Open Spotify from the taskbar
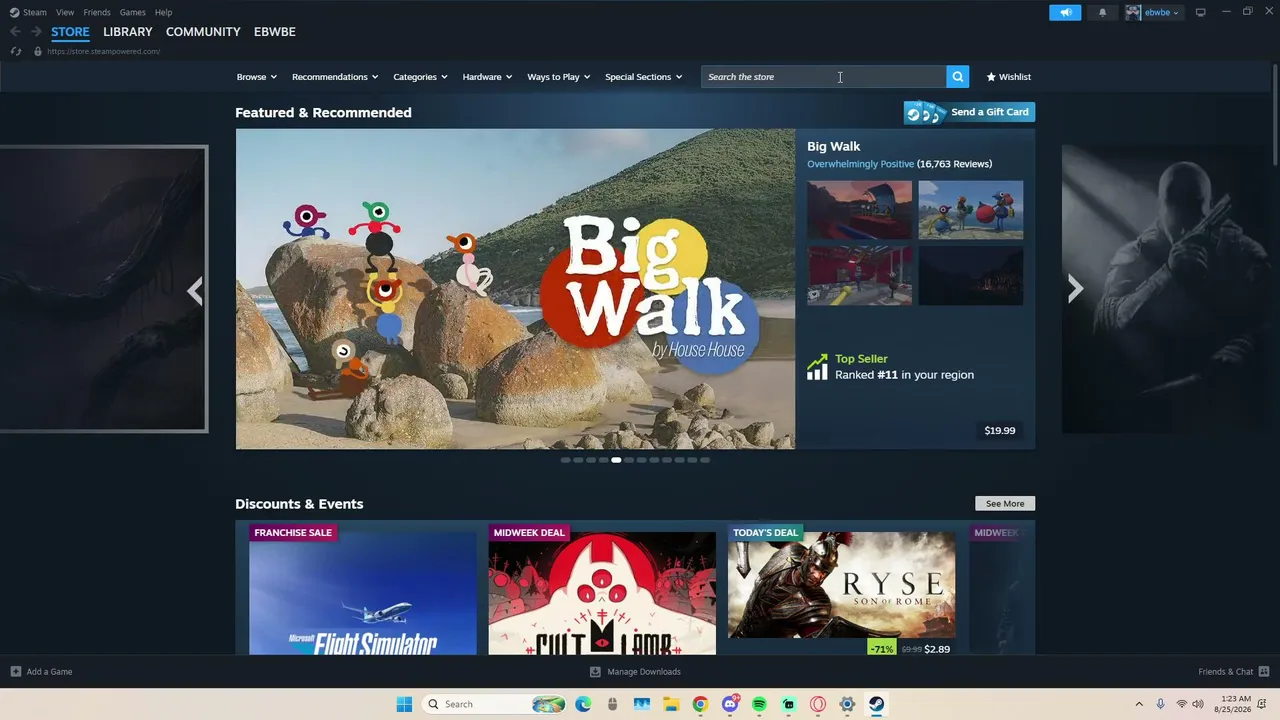Screen dimensions: 1280x720 pos(759,704)
